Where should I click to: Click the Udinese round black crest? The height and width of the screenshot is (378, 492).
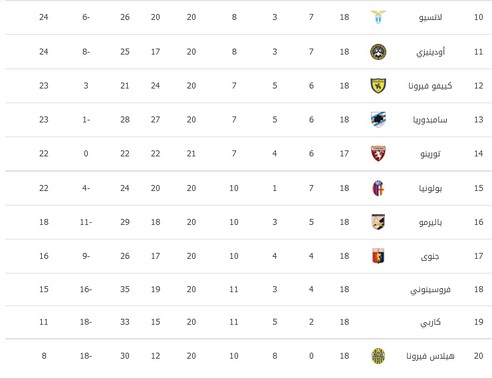[x=378, y=52]
